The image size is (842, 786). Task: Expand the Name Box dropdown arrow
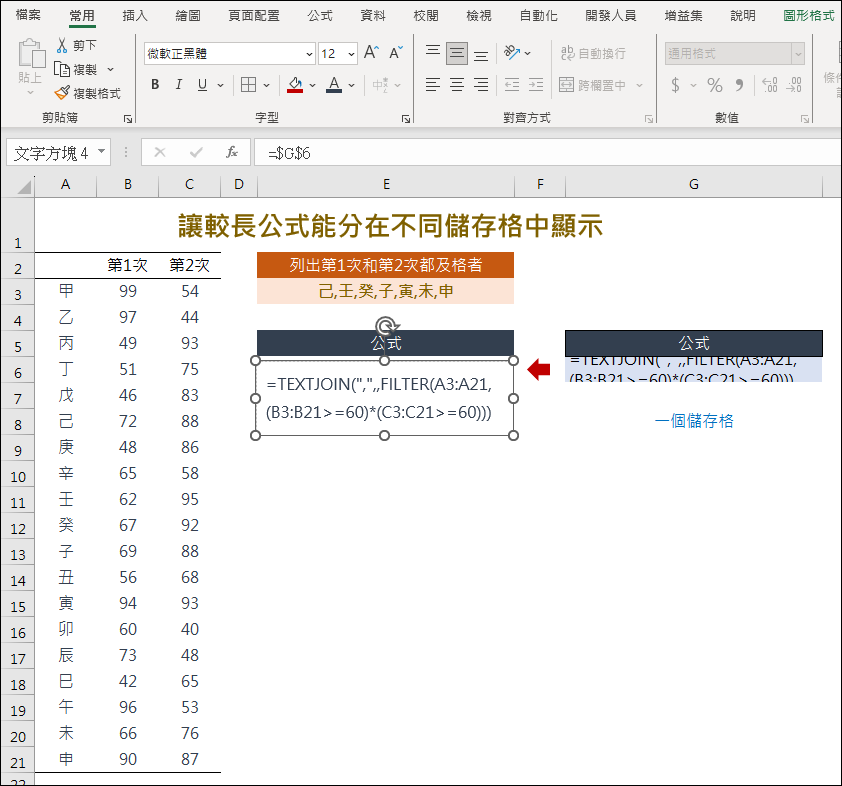coord(101,152)
